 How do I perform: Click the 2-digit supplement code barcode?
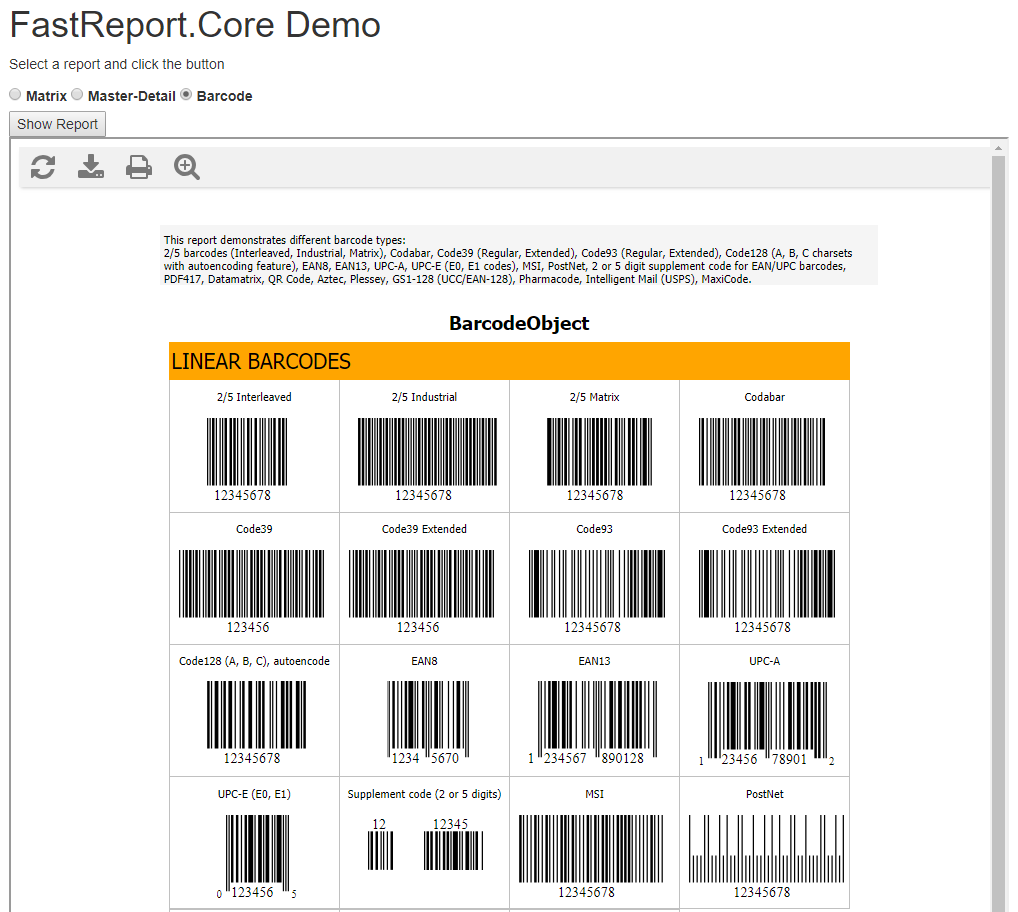click(380, 850)
